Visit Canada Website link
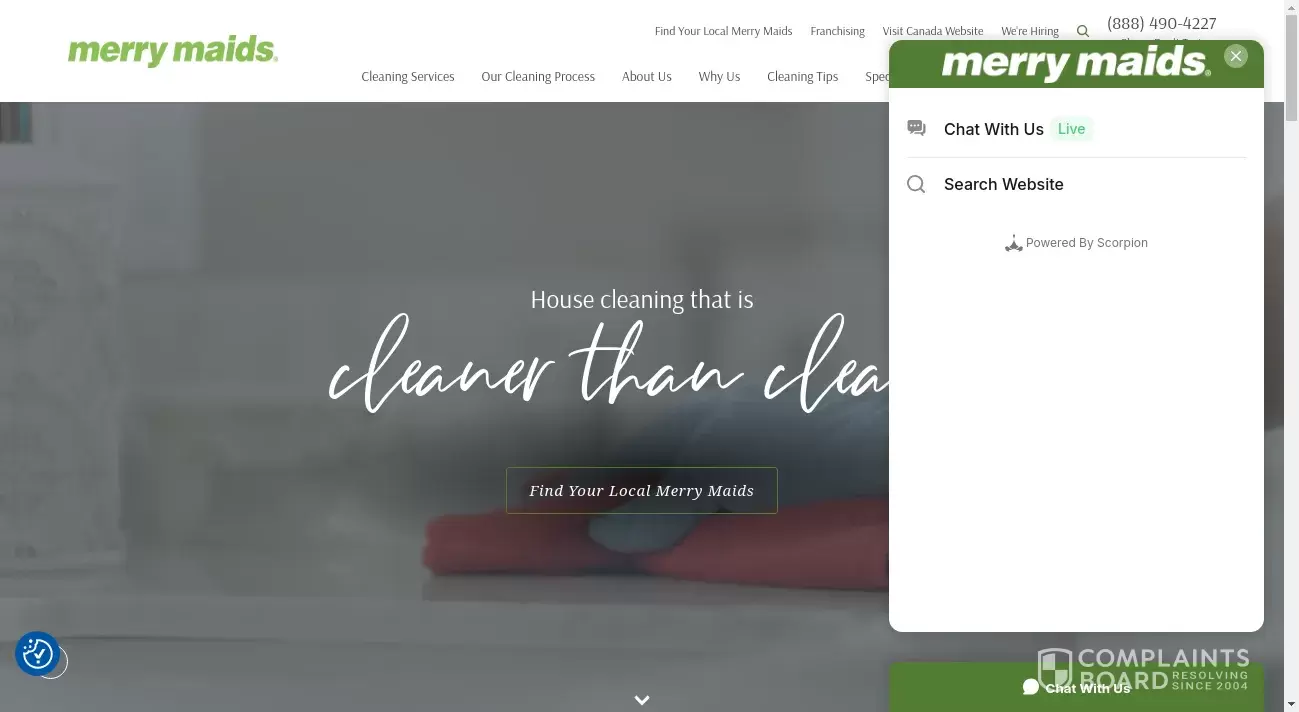This screenshot has height=712, width=1299. pyautogui.click(x=933, y=31)
